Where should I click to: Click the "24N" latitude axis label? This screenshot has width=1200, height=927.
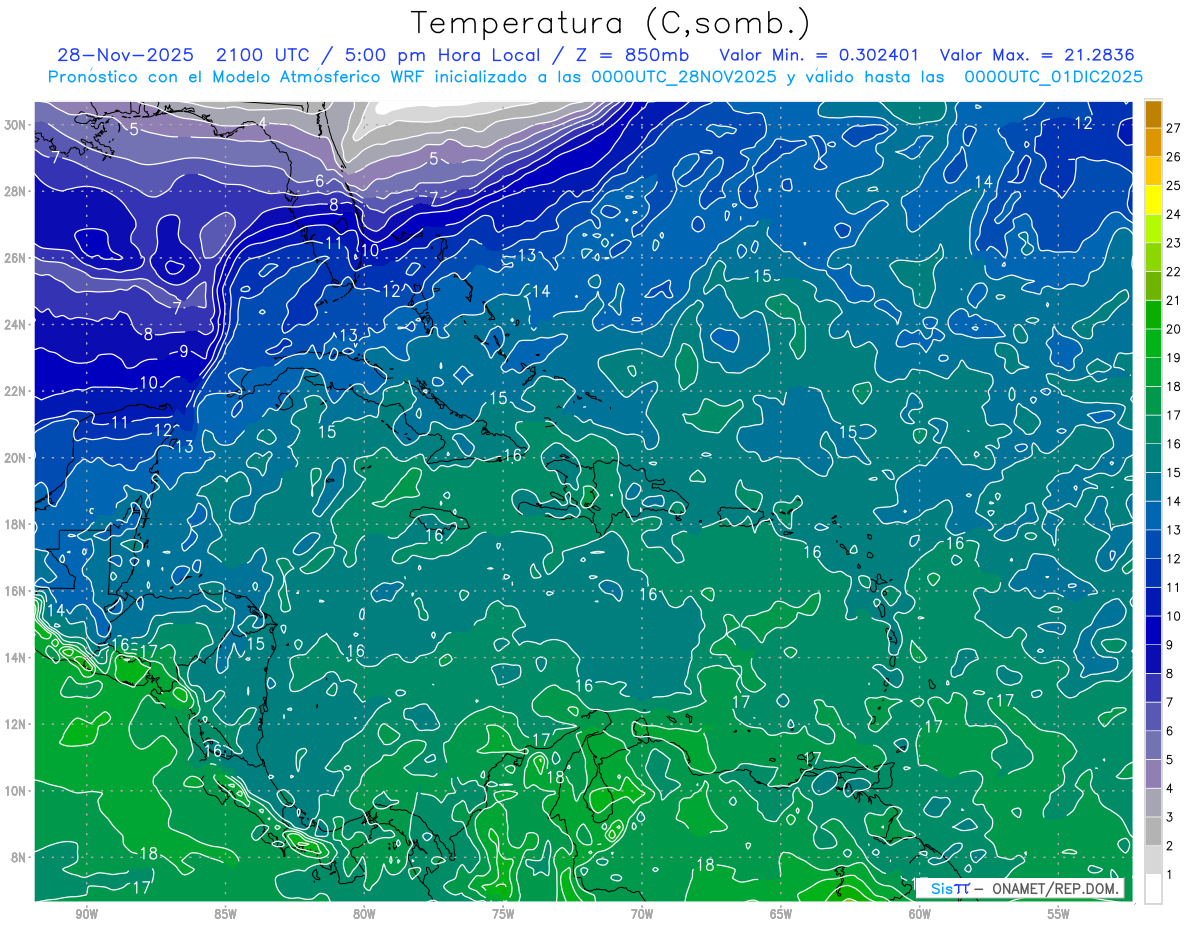(x=16, y=325)
